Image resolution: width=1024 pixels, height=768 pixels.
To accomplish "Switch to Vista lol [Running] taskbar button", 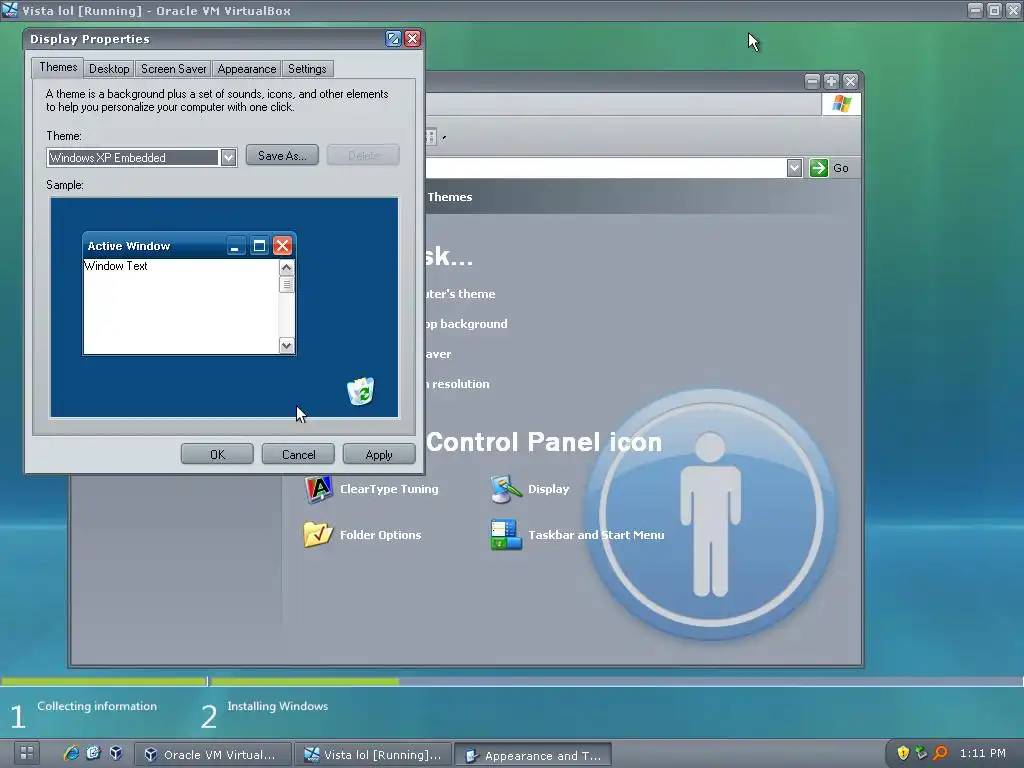I will (x=373, y=754).
